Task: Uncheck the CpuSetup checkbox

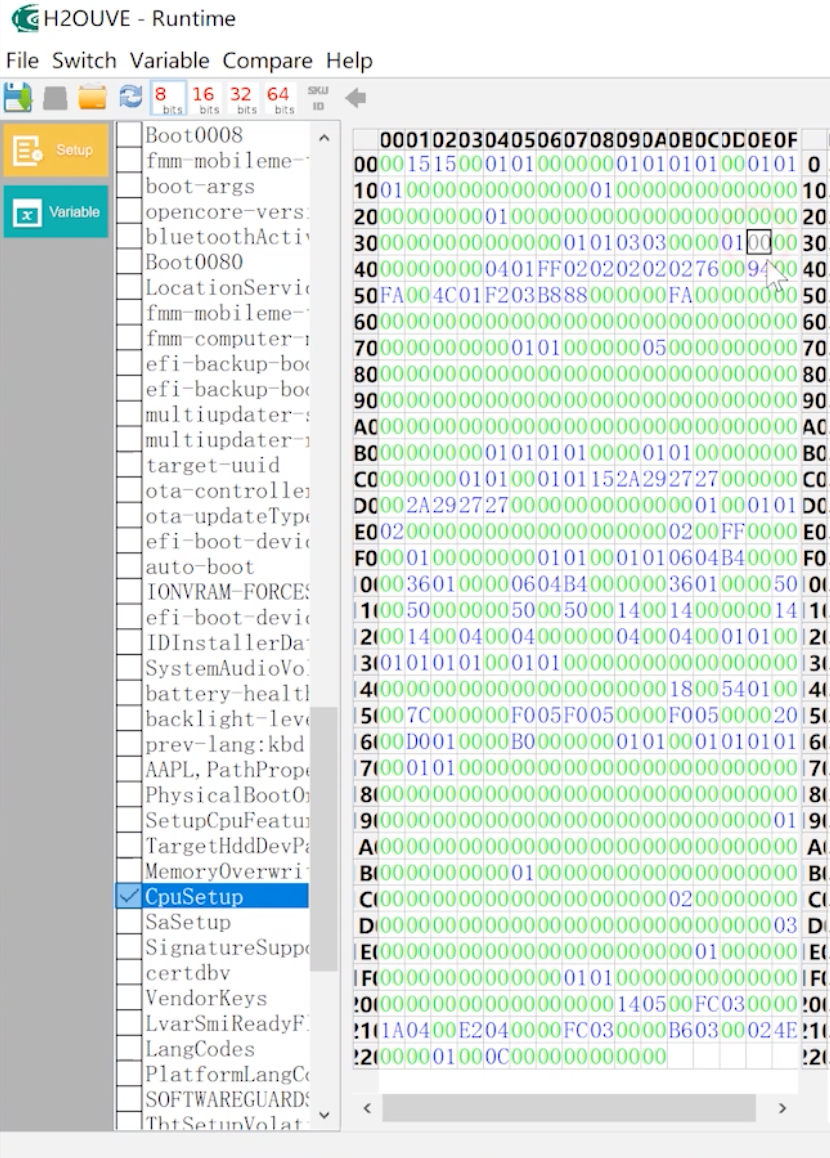Action: (128, 896)
